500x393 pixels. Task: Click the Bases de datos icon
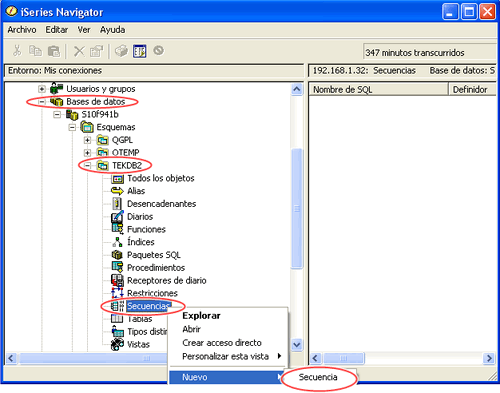coord(56,102)
